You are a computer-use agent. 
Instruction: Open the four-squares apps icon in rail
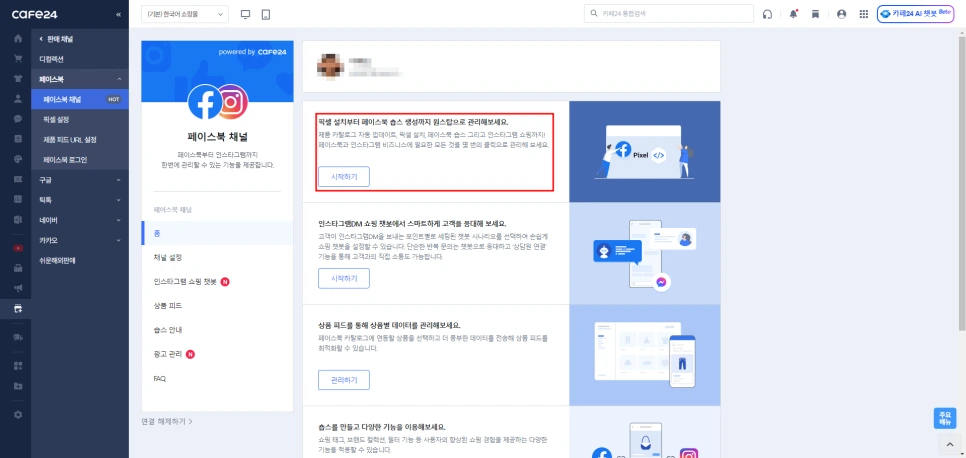pyautogui.click(x=18, y=366)
